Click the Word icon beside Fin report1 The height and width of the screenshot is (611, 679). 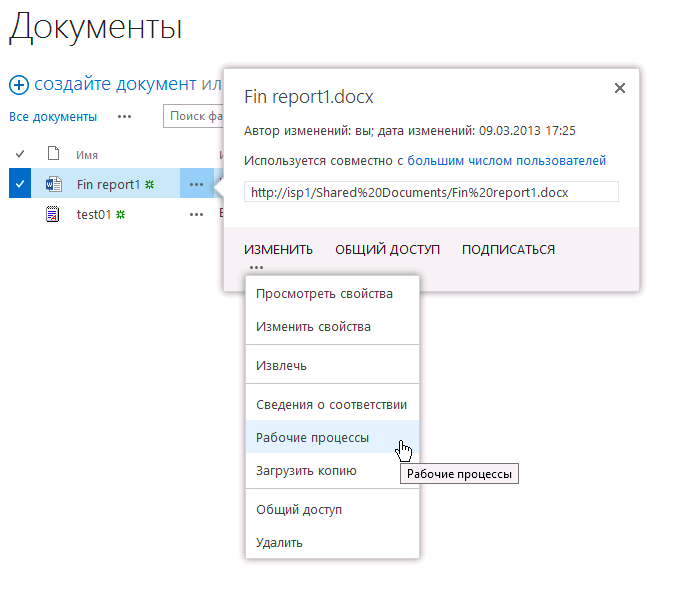pyautogui.click(x=54, y=184)
